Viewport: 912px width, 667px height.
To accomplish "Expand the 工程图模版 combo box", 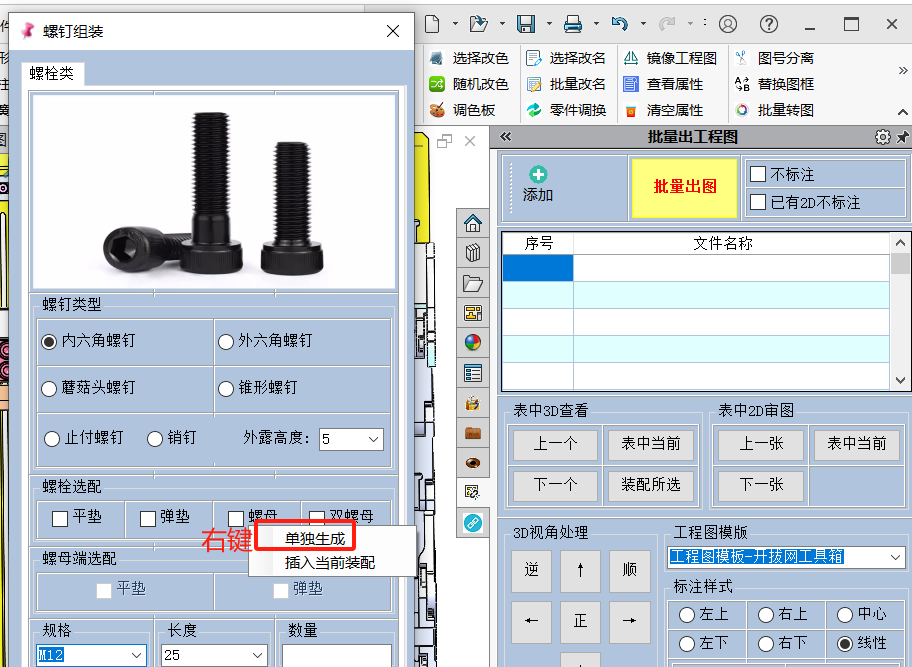I will tap(785, 557).
